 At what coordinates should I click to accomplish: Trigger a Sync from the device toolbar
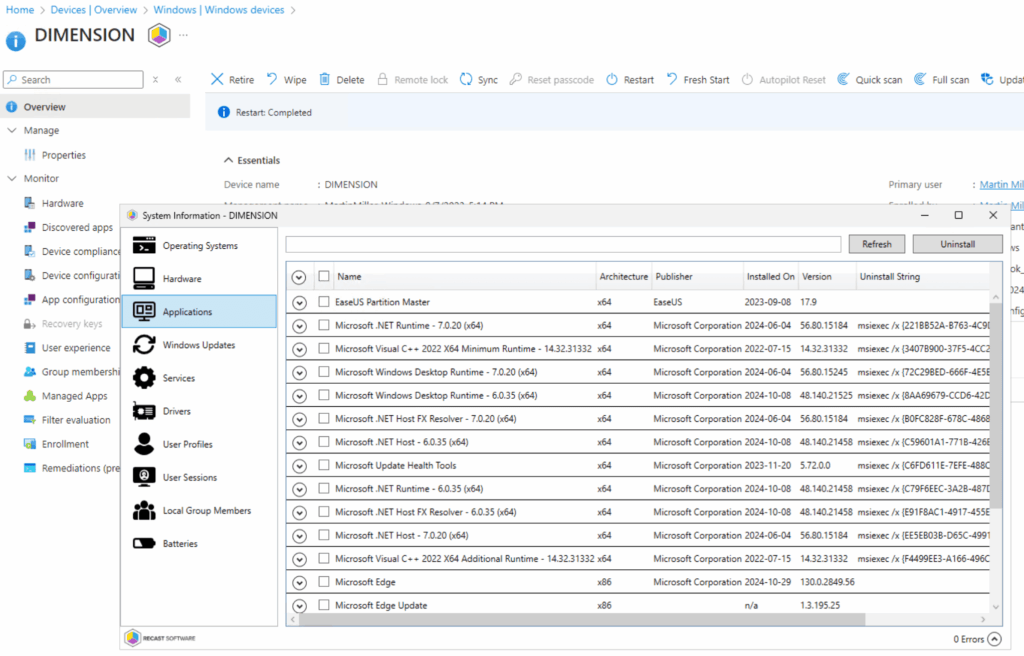point(479,79)
